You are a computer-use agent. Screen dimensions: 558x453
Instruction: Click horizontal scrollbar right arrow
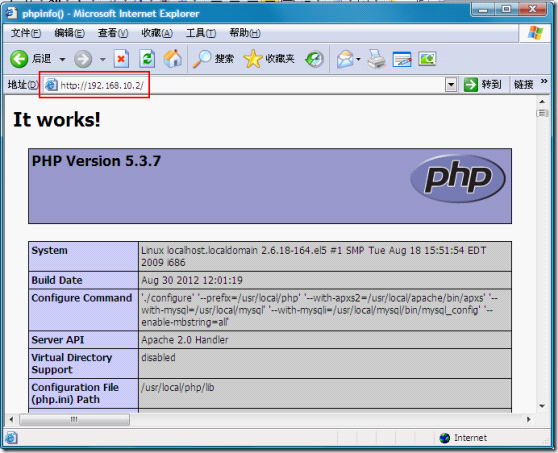pos(528,419)
